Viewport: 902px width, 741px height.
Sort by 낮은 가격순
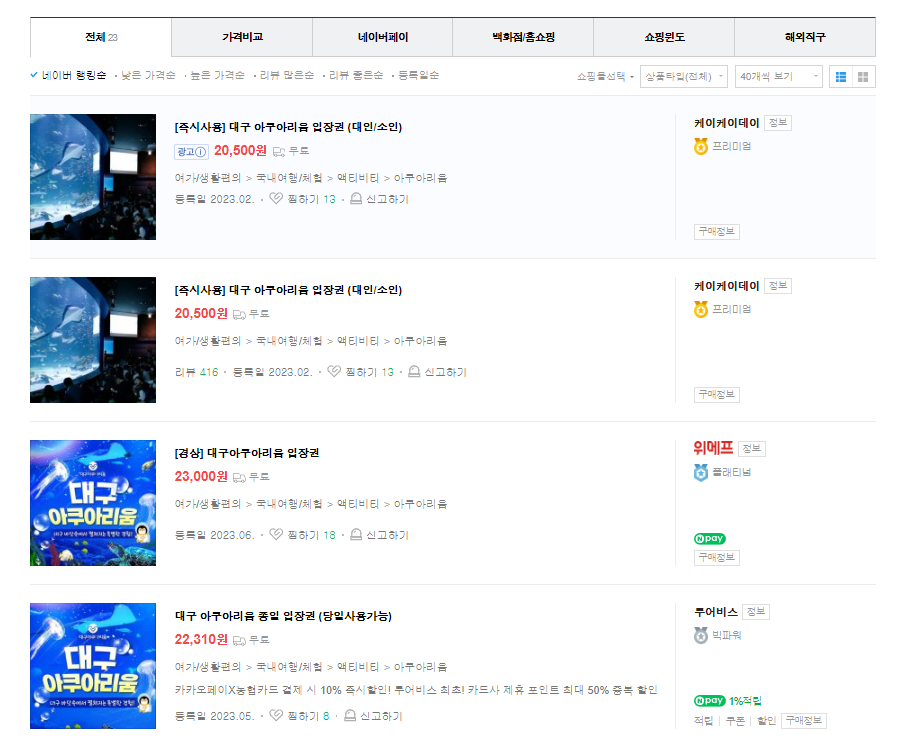click(x=148, y=75)
